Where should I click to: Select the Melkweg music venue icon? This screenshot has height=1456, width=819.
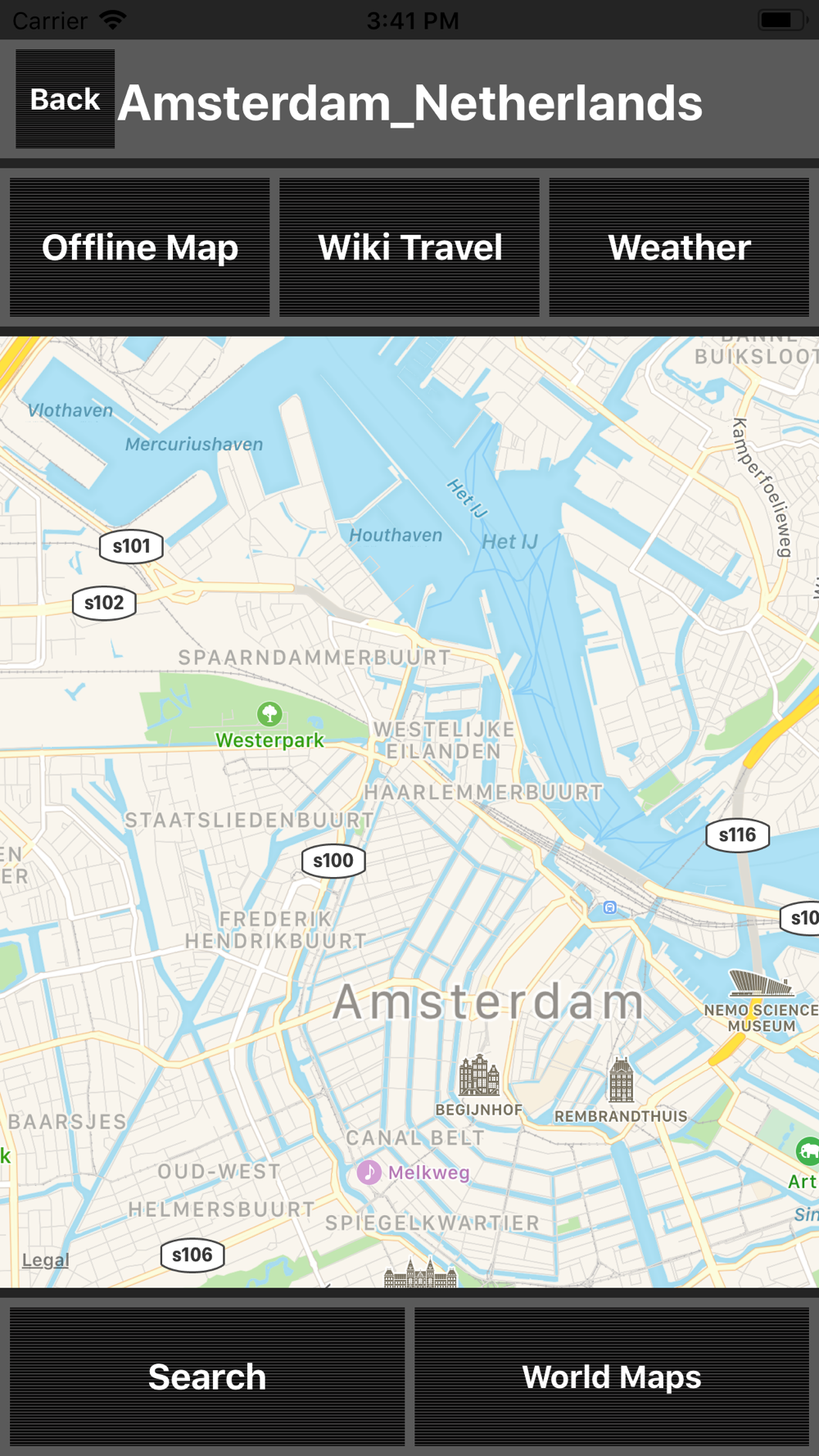coord(369,1172)
